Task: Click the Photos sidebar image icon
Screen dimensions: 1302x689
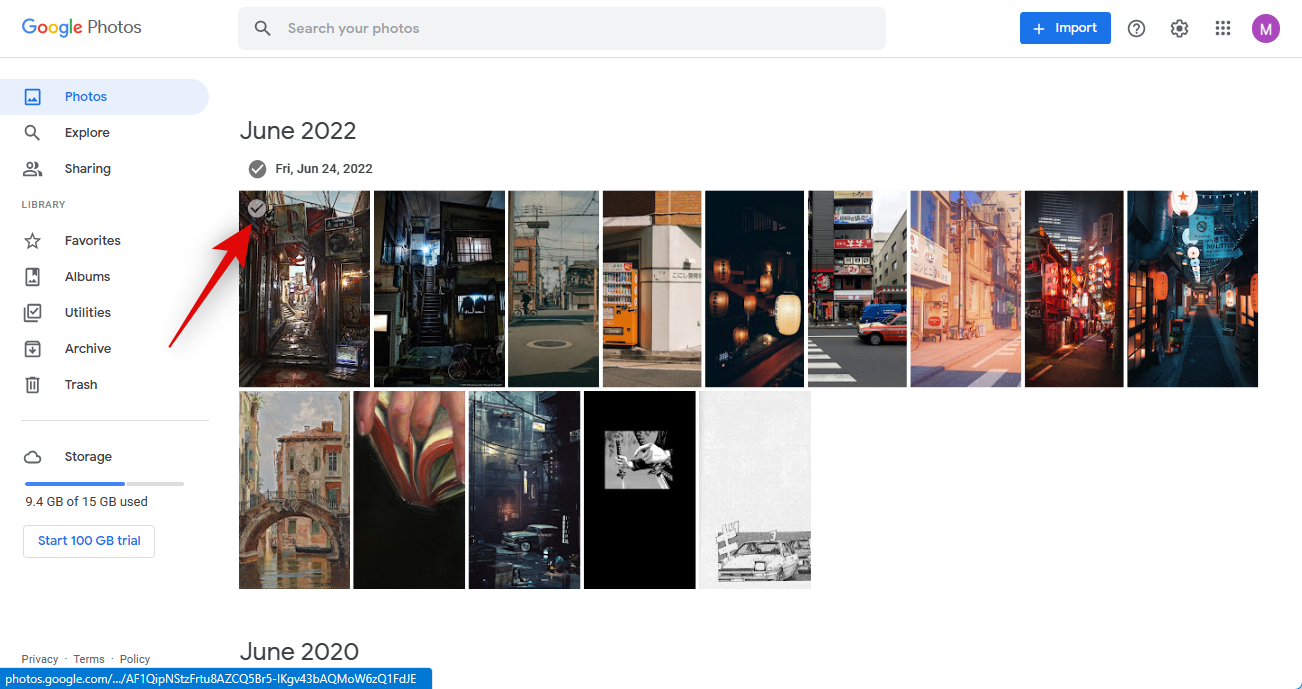Action: (x=33, y=97)
